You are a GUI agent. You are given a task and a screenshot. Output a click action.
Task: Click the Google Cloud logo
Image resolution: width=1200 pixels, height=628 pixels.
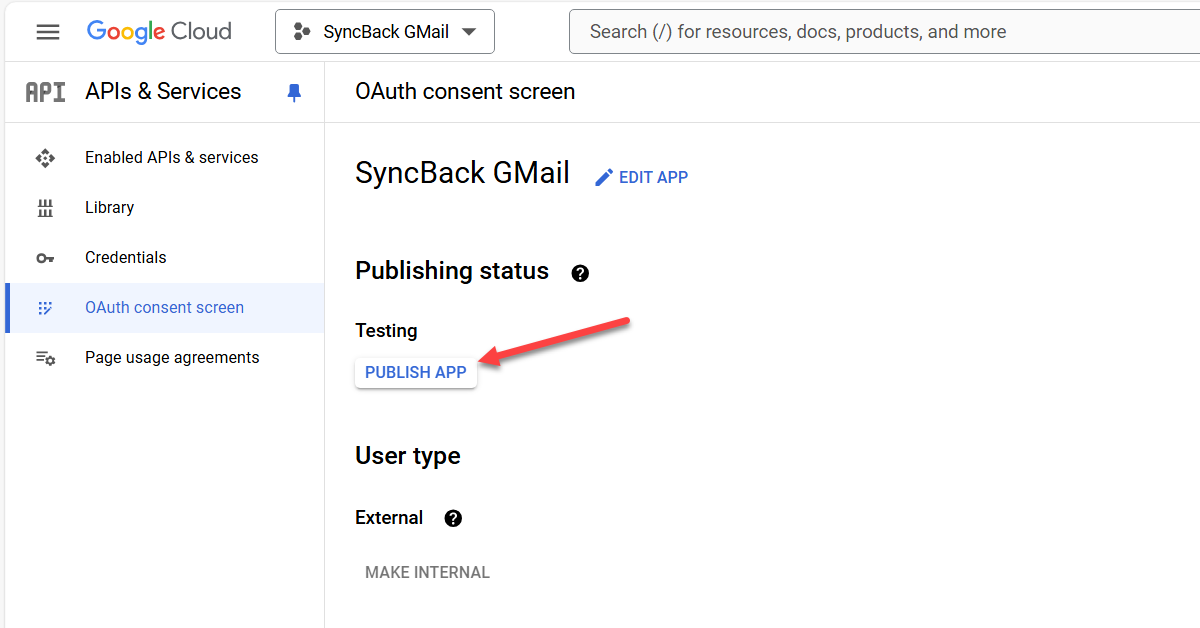point(159,31)
